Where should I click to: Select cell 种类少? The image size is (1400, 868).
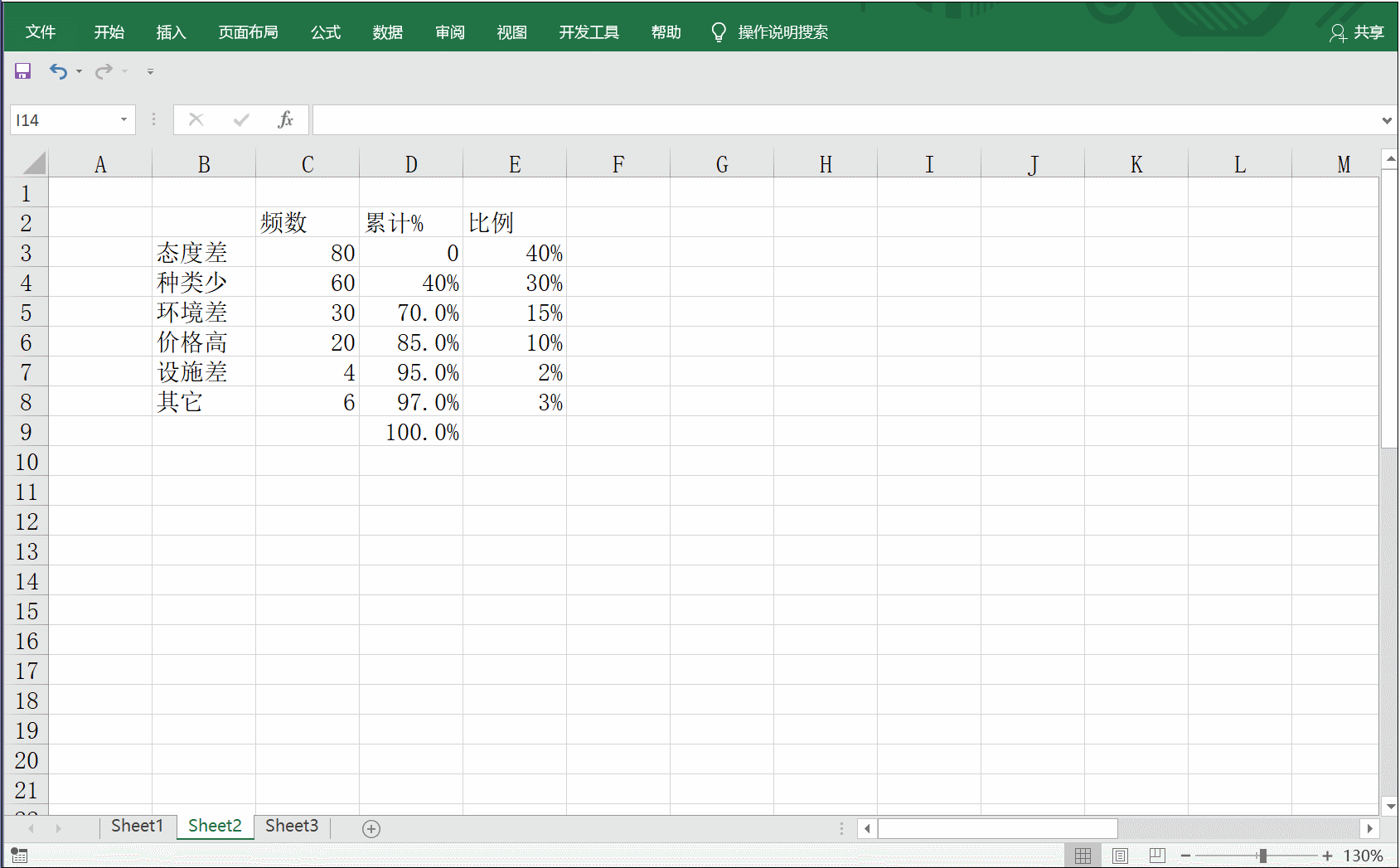tap(204, 283)
